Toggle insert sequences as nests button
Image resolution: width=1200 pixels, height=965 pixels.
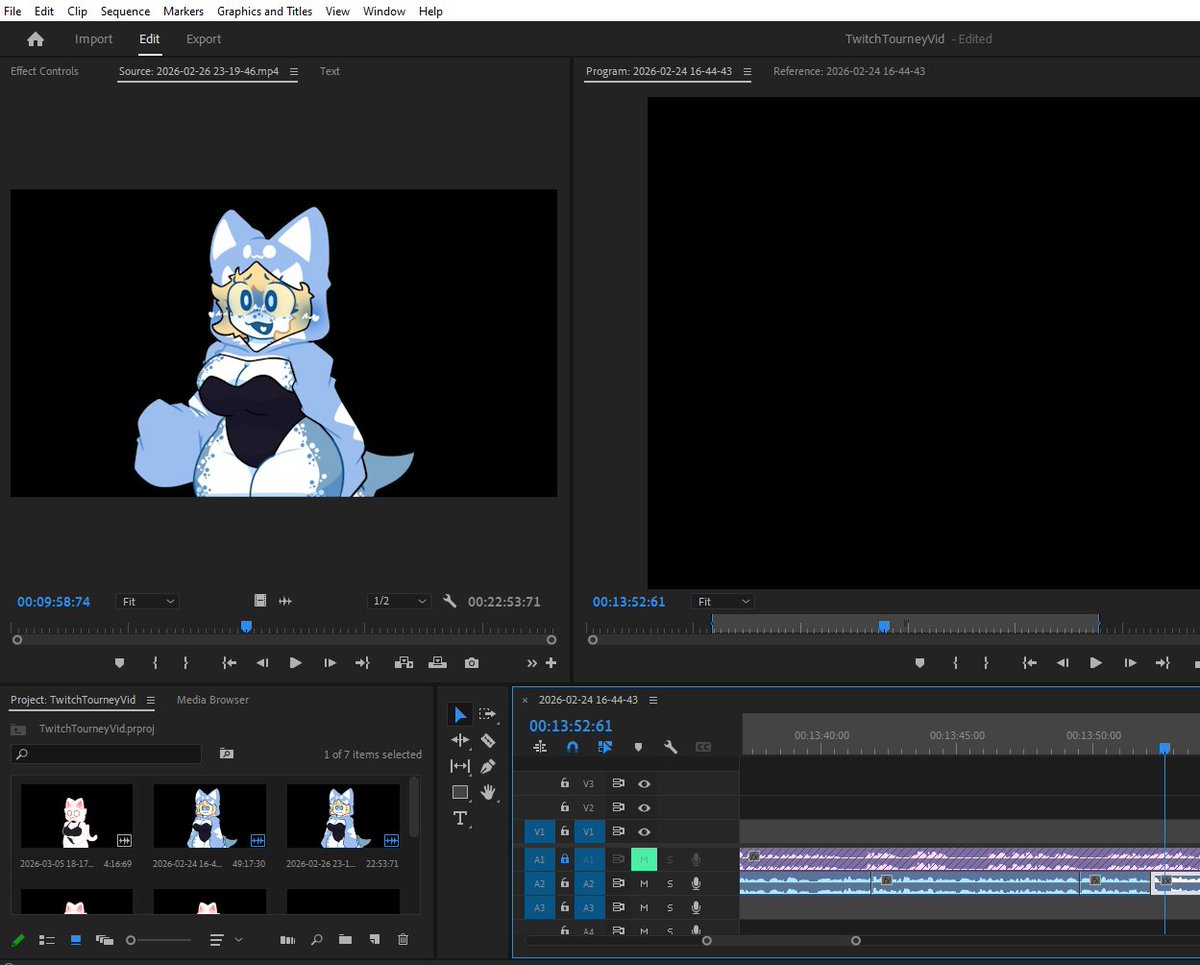[540, 747]
